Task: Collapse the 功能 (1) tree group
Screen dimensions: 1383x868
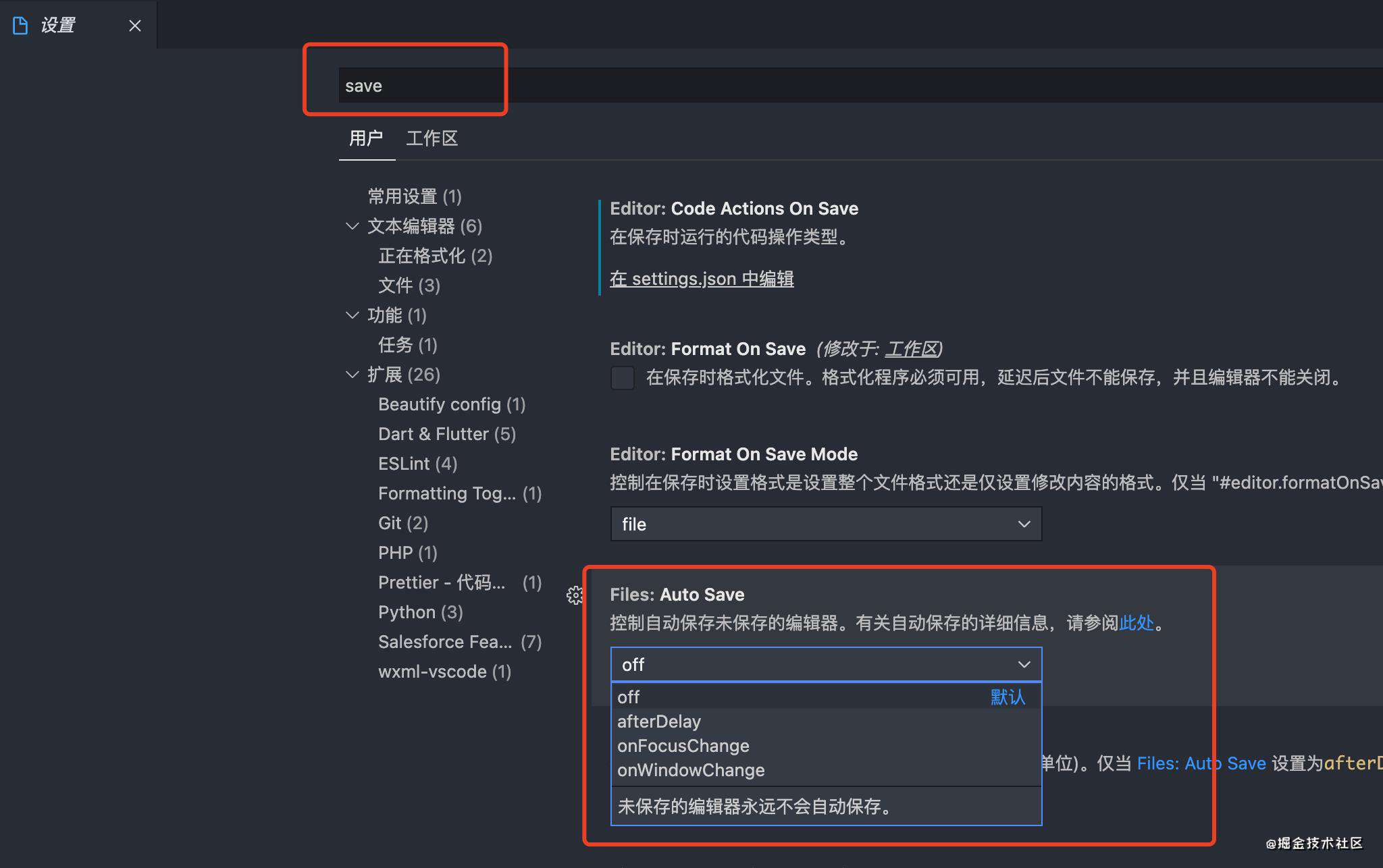Action: (352, 315)
